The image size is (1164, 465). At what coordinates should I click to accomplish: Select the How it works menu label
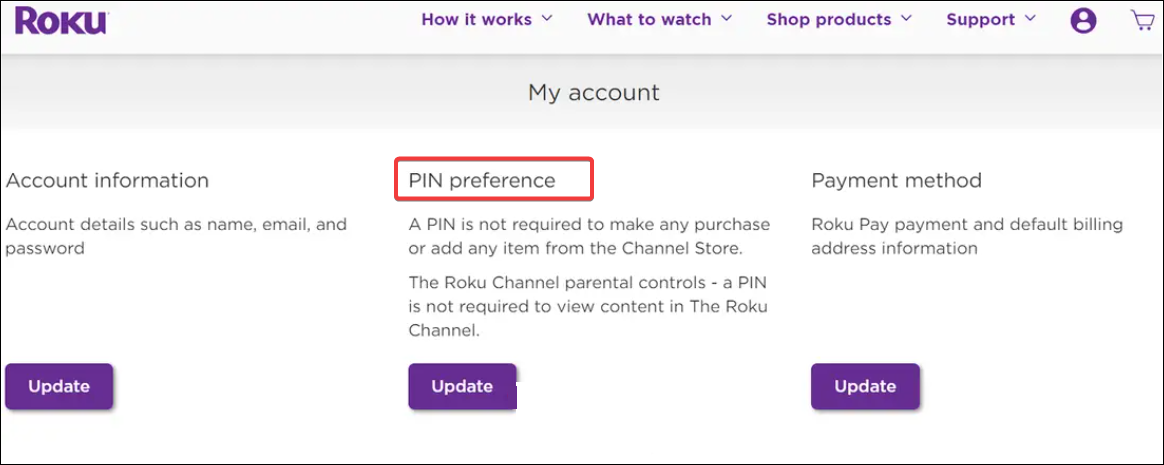[476, 20]
